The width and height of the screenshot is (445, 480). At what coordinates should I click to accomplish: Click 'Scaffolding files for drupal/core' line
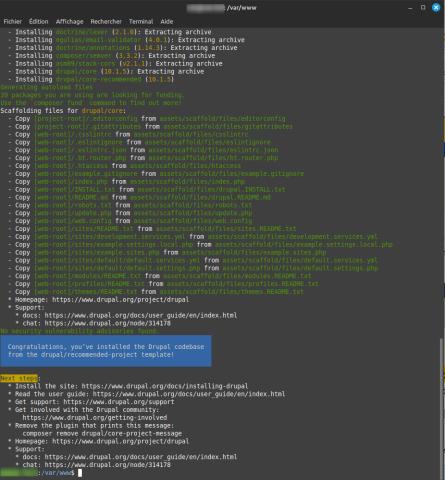[63, 111]
